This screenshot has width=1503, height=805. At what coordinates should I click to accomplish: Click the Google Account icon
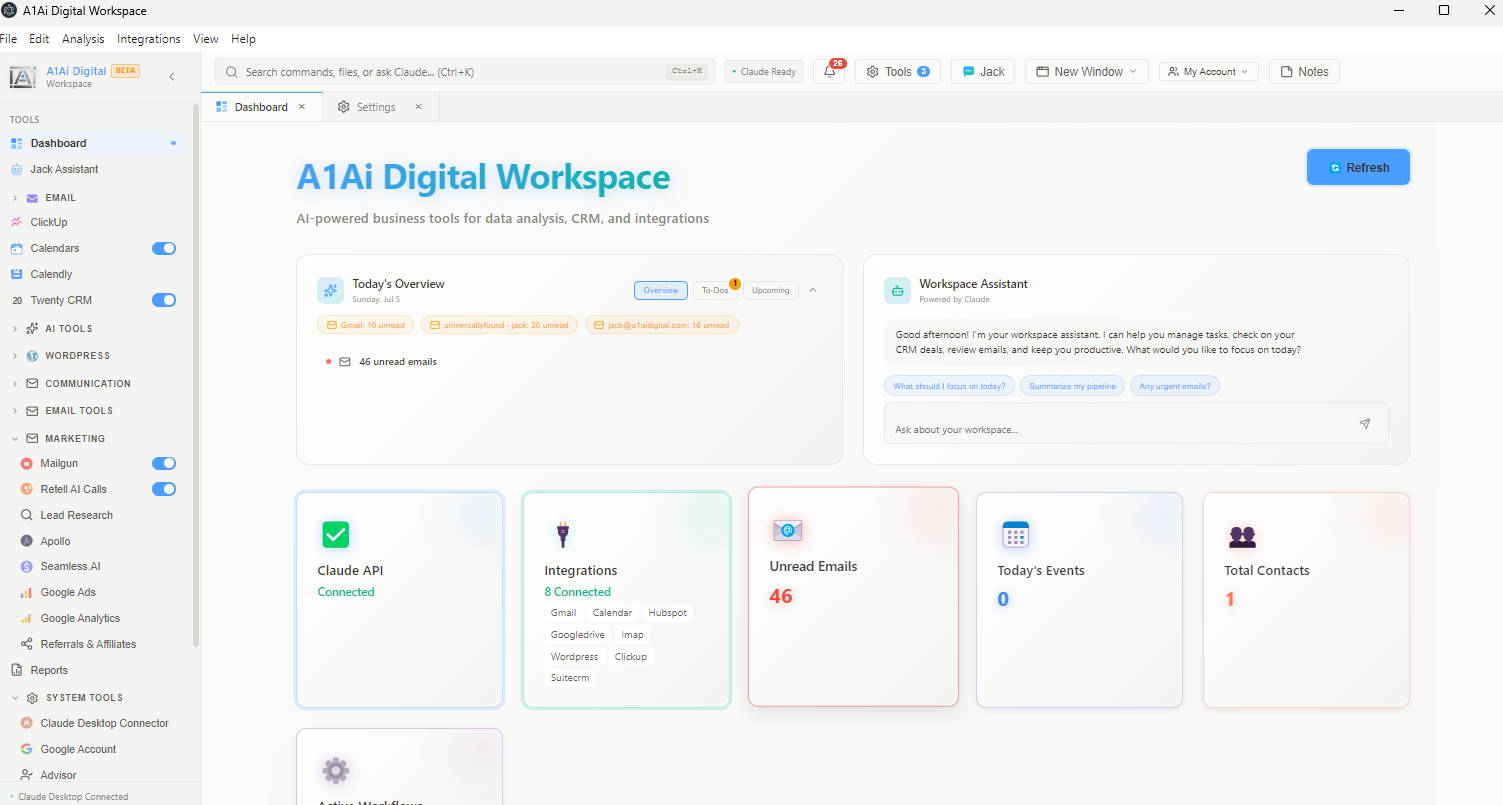27,749
